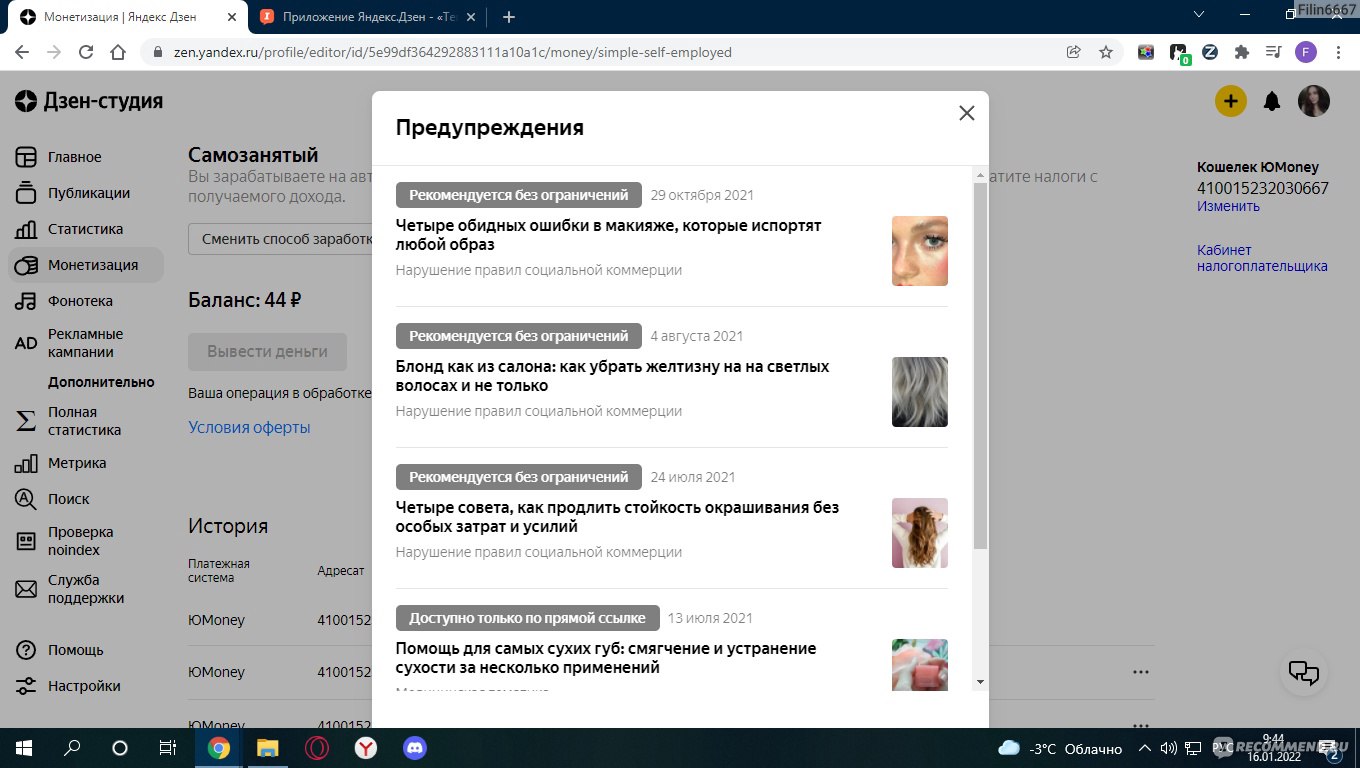Click the long wavy hair thumbnail
Viewport: 1360px width, 768px height.
[920, 533]
